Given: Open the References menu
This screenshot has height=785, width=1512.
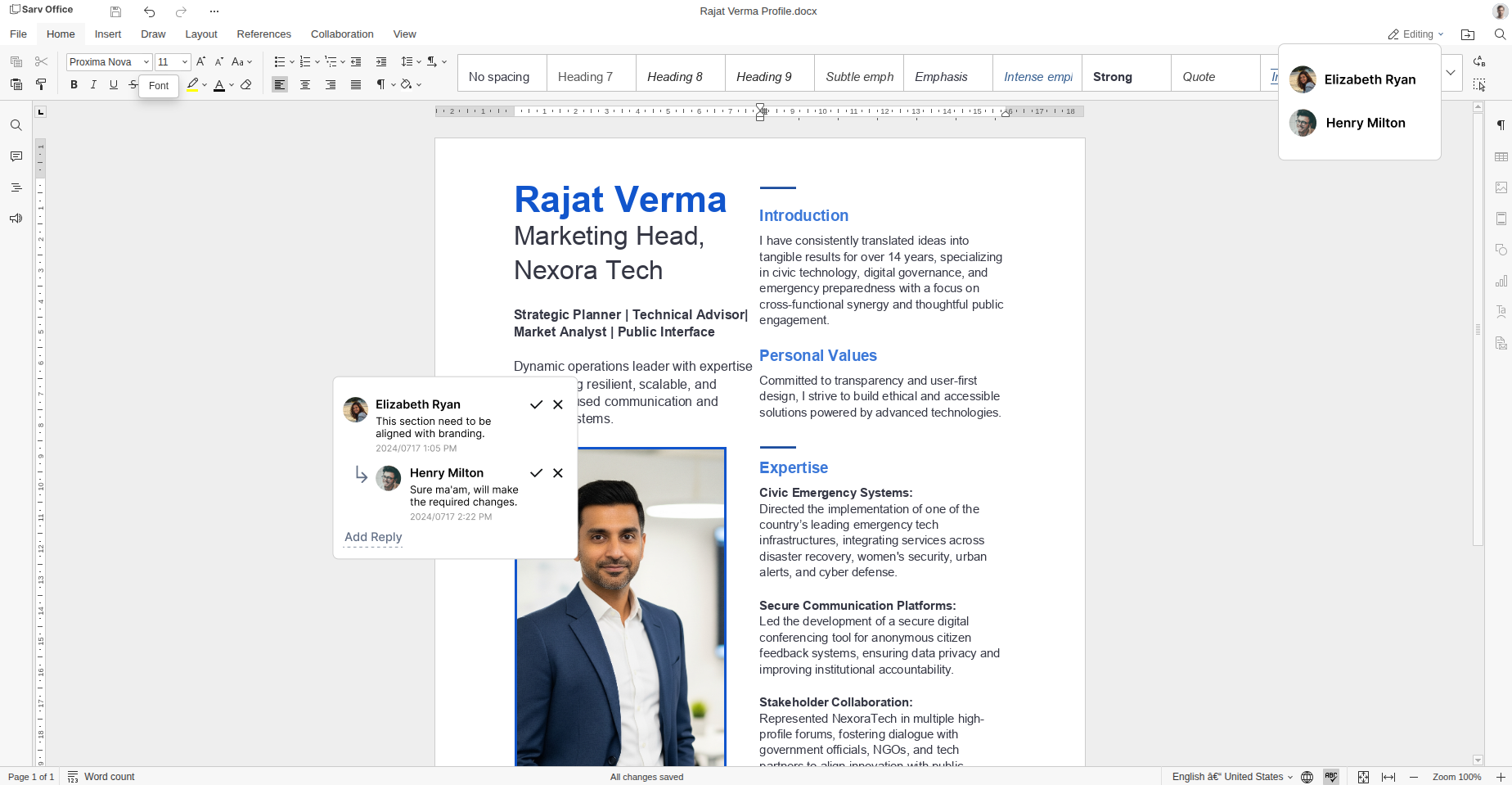Looking at the screenshot, I should (263, 34).
